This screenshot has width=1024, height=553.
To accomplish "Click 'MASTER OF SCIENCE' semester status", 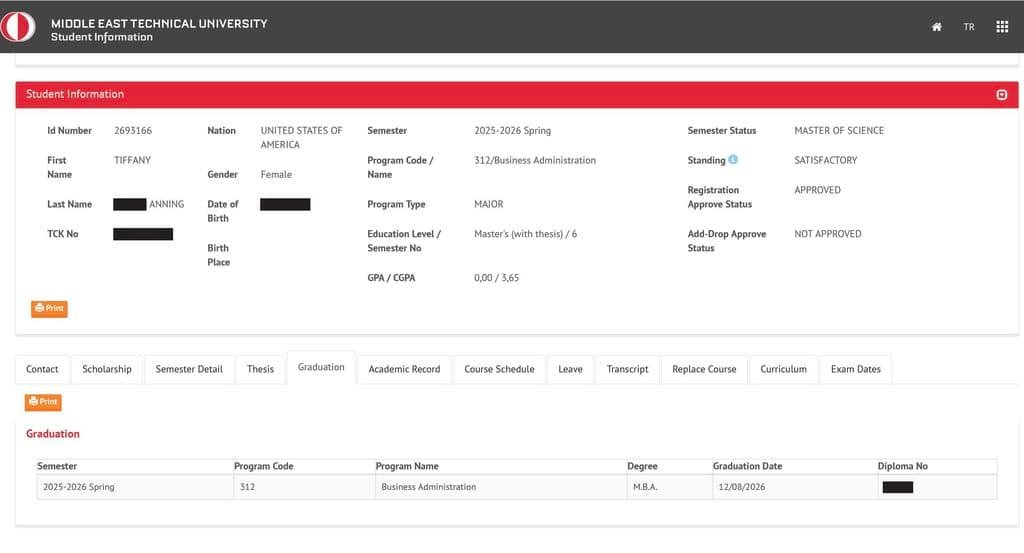I will [x=839, y=131].
